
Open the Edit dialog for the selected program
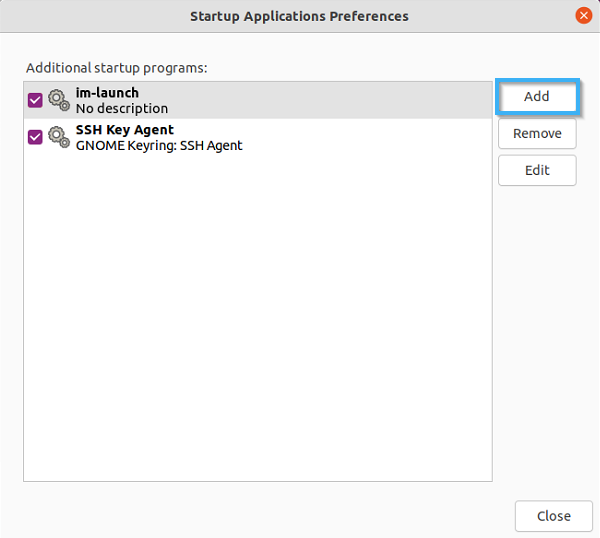coord(537,170)
